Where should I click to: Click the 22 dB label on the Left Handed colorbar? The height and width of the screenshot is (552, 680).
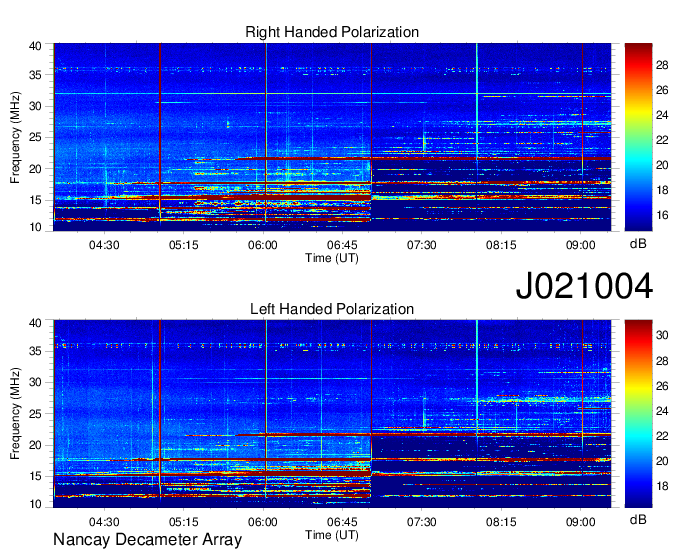tap(662, 436)
